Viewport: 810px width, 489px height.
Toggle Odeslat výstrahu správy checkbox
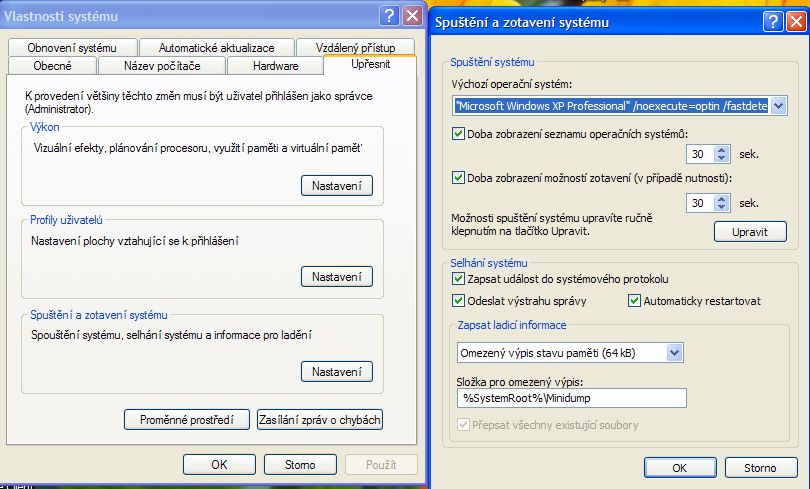459,300
